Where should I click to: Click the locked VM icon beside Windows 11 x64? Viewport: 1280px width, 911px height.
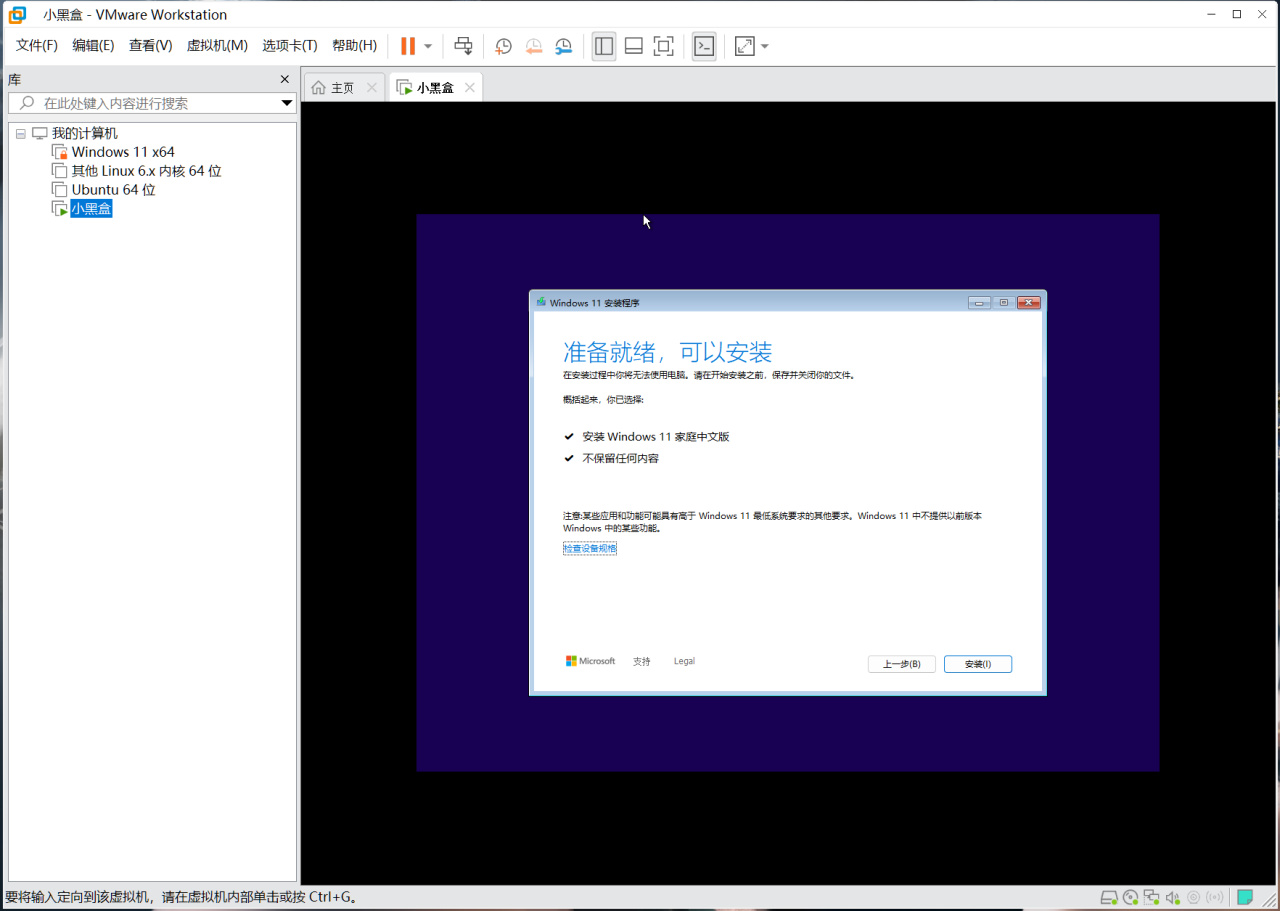pyautogui.click(x=59, y=152)
